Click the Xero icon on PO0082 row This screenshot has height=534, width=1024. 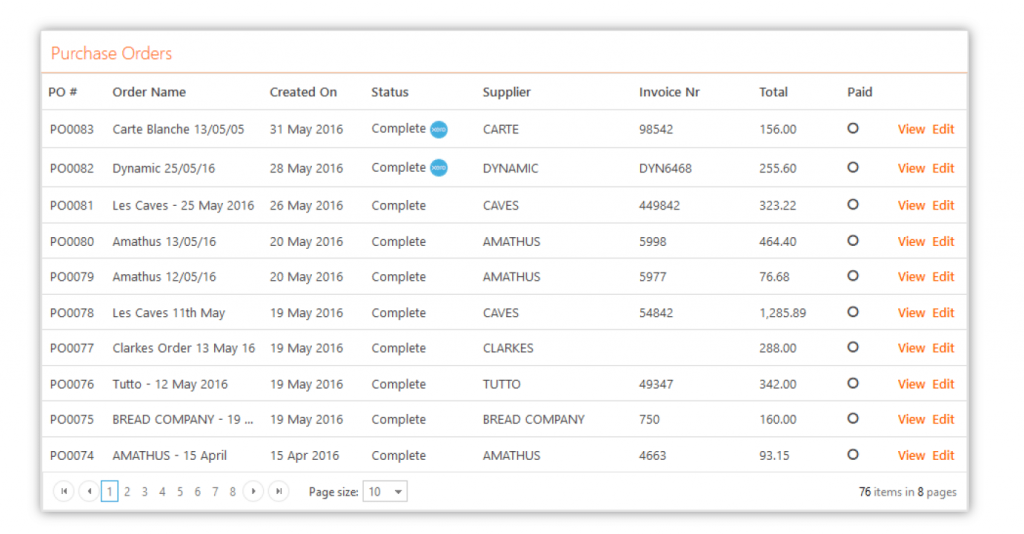(439, 168)
